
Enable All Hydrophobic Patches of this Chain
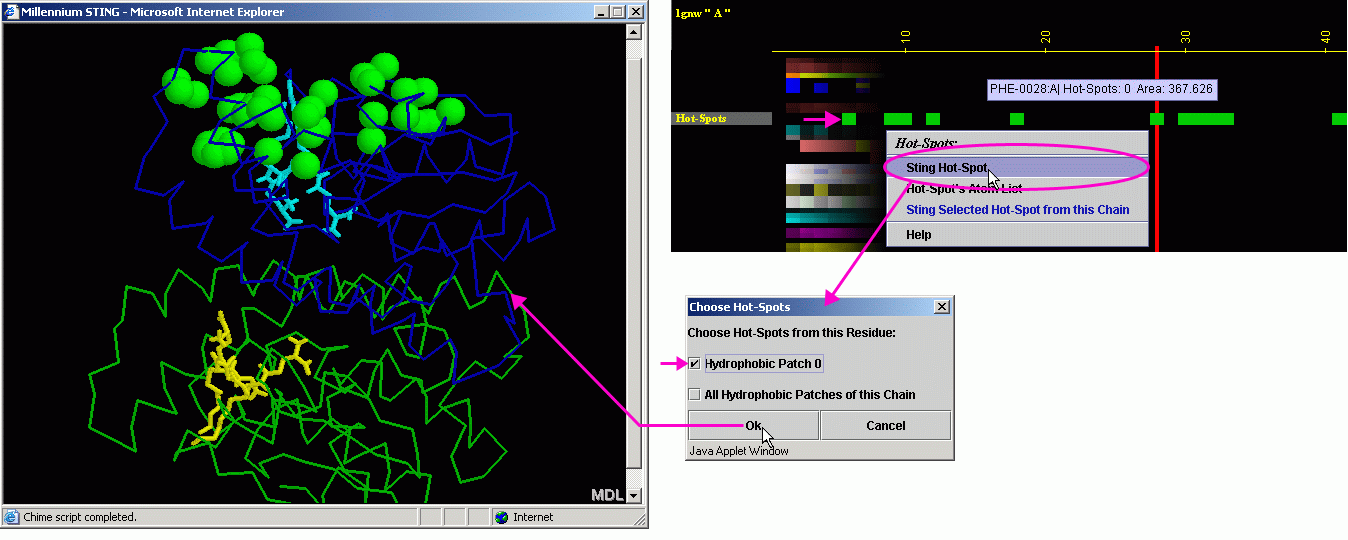pos(695,395)
